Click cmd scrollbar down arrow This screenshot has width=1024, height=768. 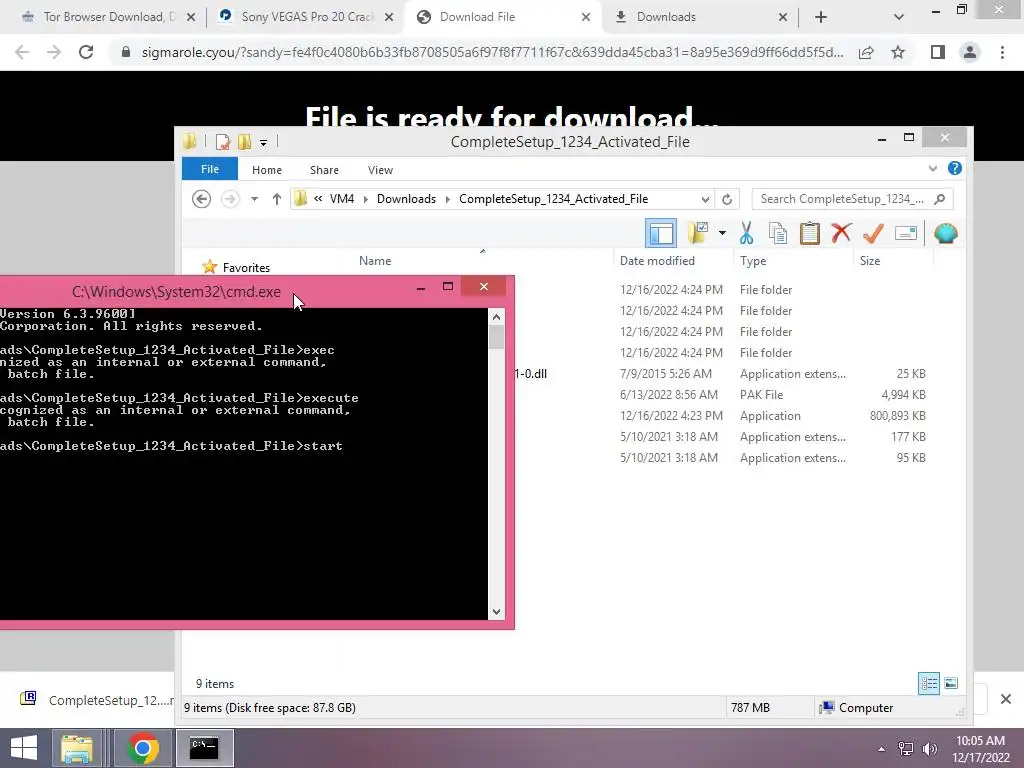click(496, 611)
